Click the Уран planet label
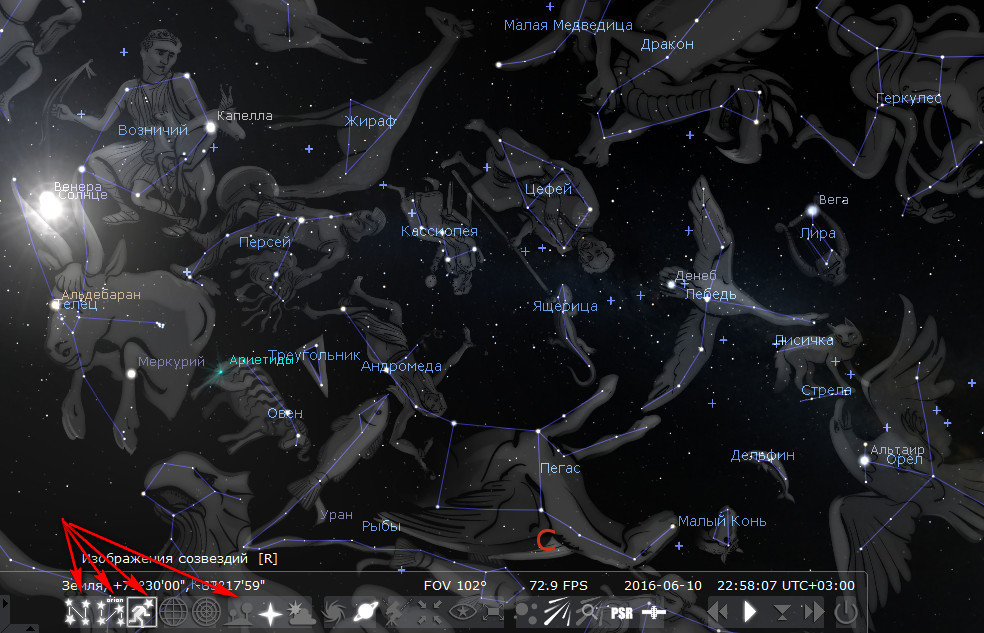This screenshot has width=984, height=633. (x=336, y=515)
